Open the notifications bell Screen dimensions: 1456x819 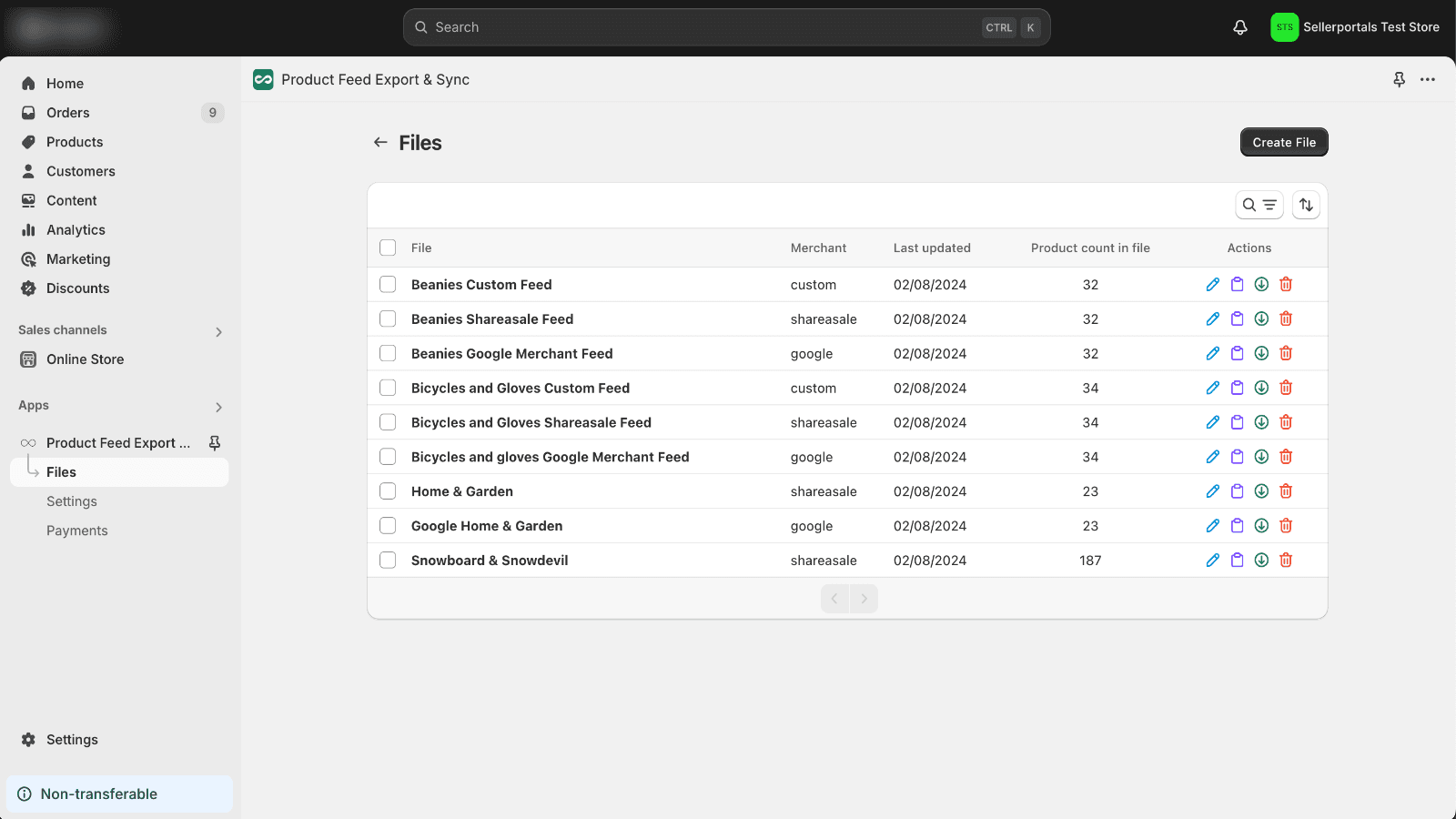(1239, 27)
